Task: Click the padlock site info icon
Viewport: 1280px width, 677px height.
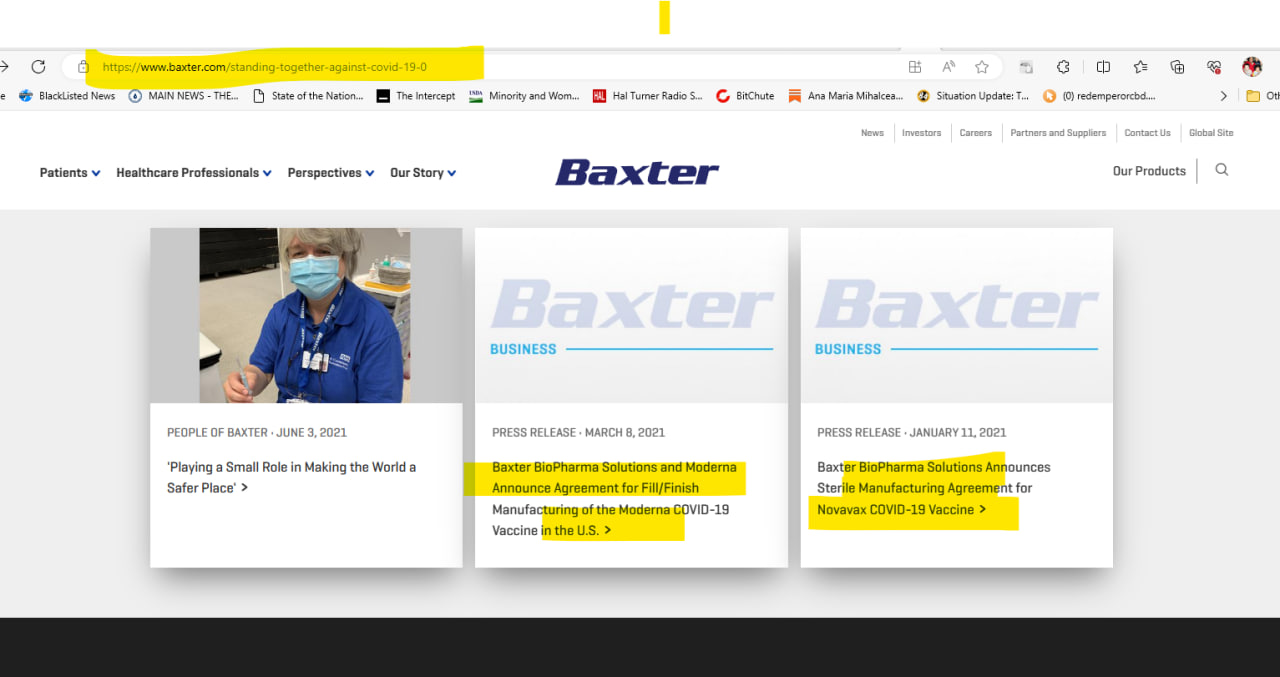Action: tap(83, 67)
